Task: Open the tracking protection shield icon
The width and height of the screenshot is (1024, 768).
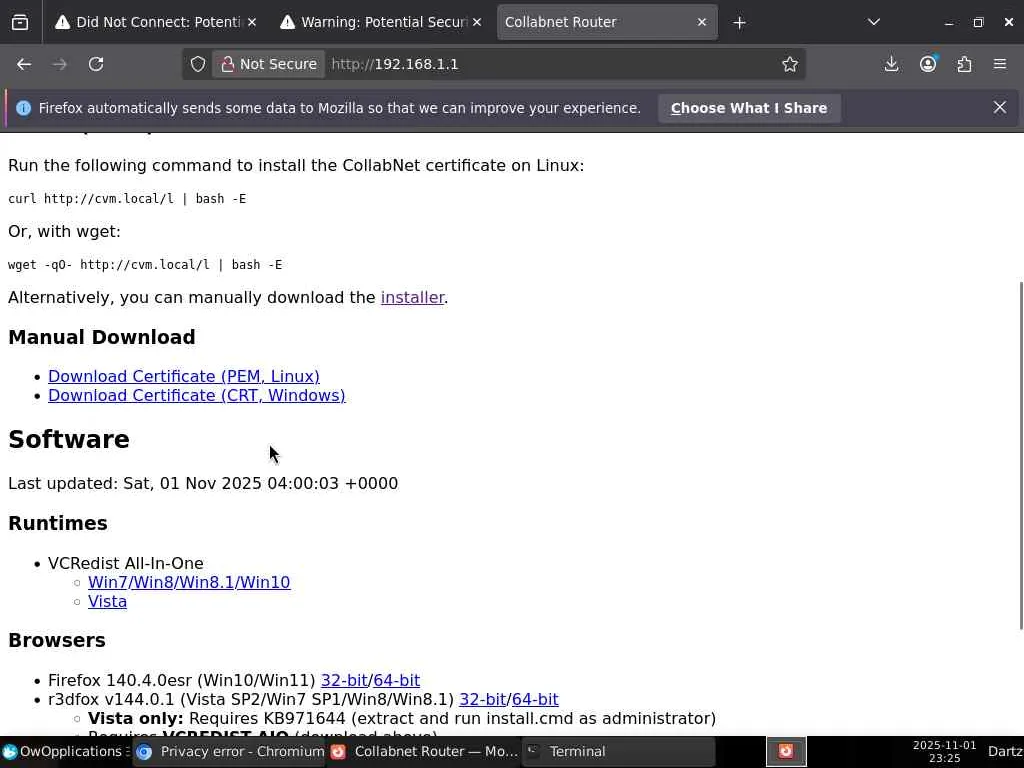Action: coord(198,64)
